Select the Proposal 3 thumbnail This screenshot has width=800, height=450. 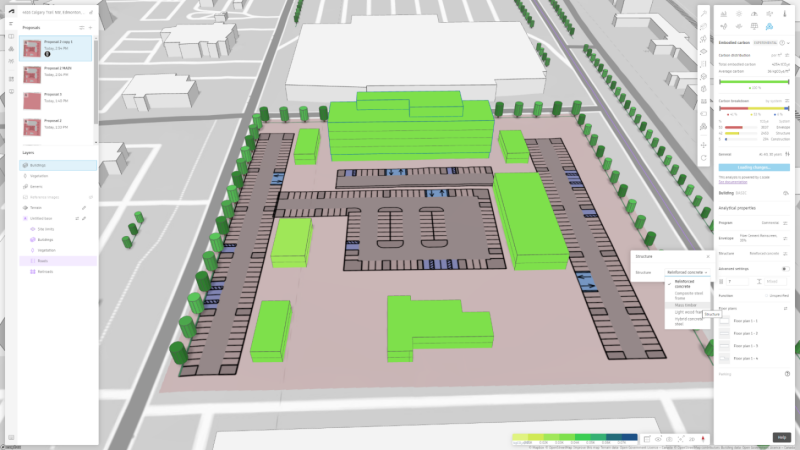33,101
